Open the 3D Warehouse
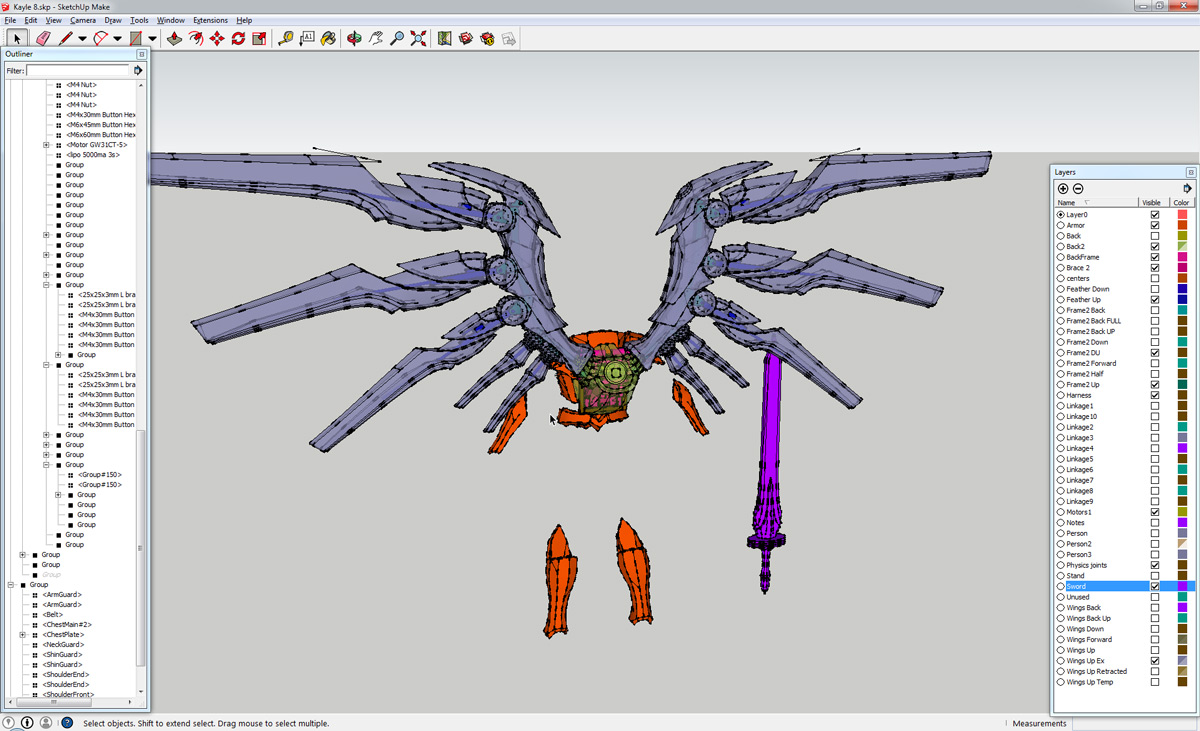This screenshot has height=731, width=1200. pyautogui.click(x=466, y=39)
